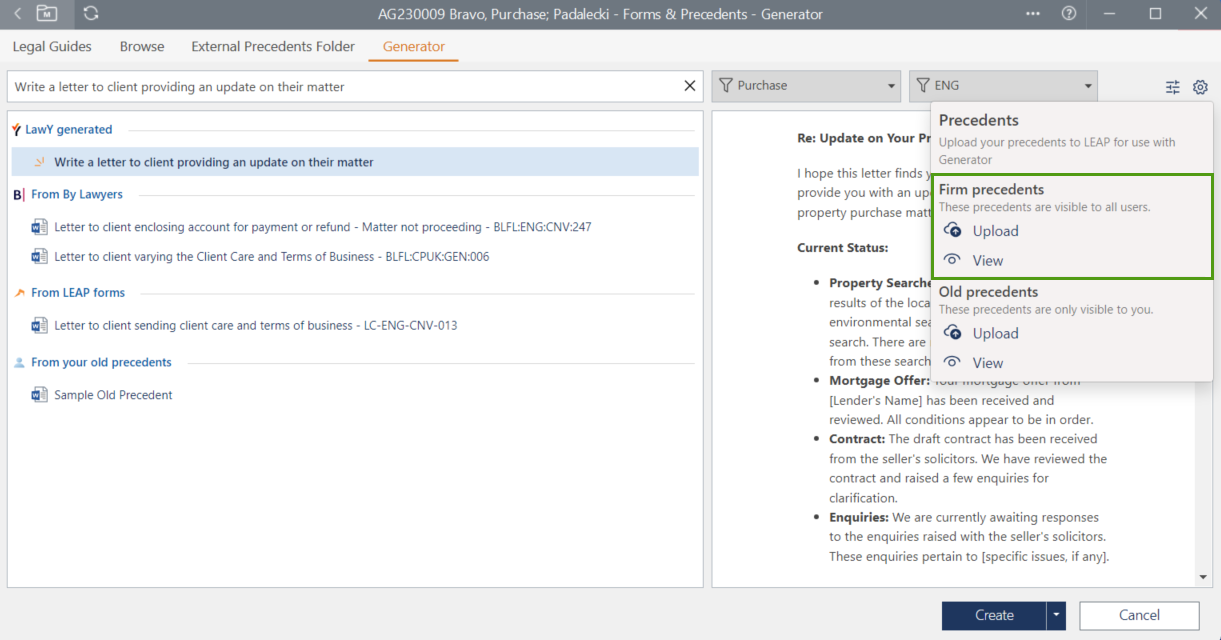The height and width of the screenshot is (640, 1221).
Task: Click the three-dot more options icon
Action: (x=1033, y=14)
